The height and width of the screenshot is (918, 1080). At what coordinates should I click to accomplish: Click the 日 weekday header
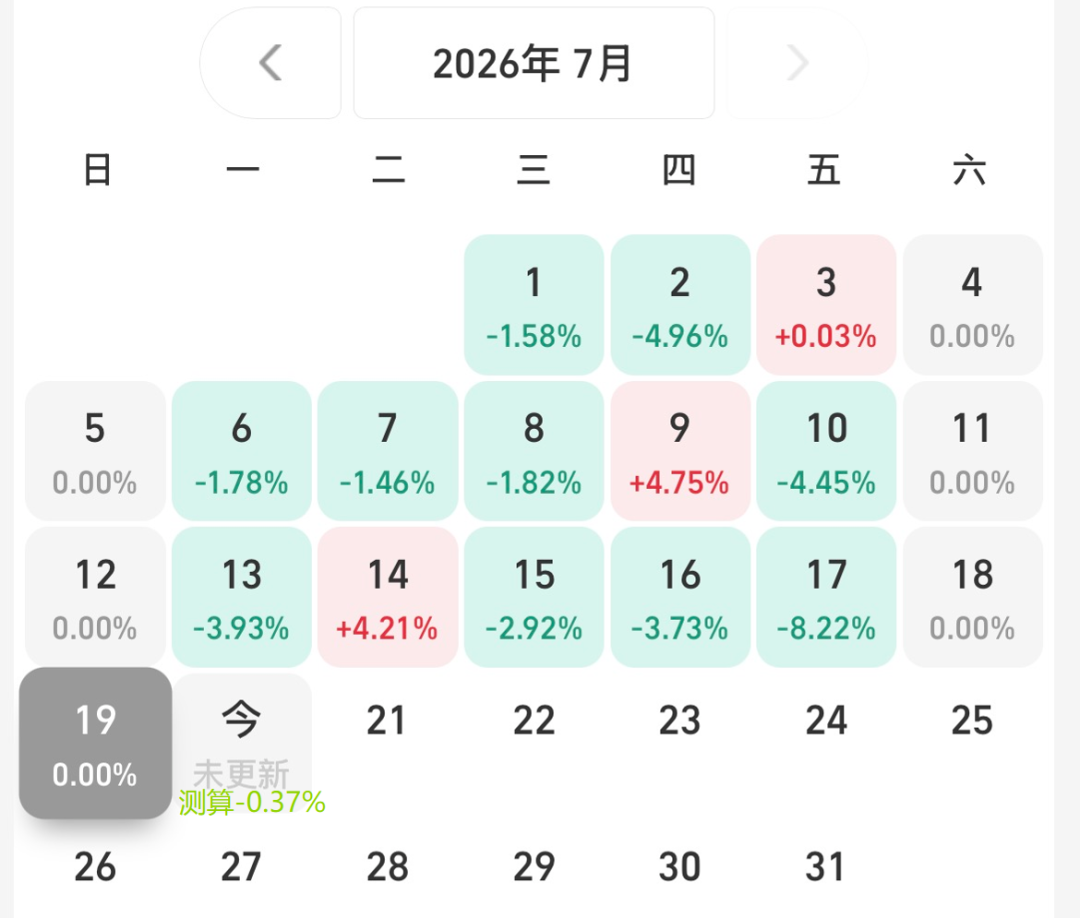97,169
